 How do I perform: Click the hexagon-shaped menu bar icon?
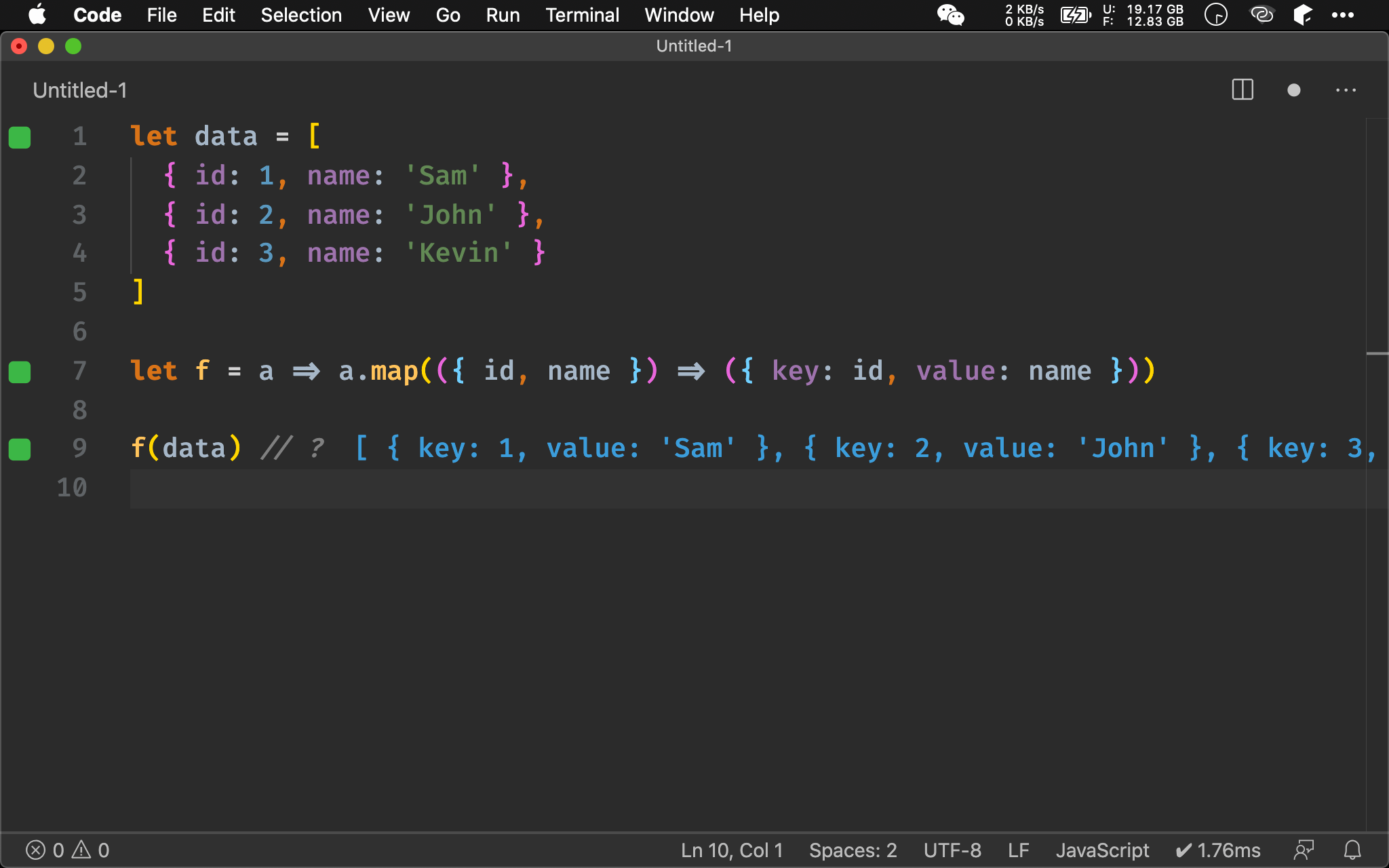pos(1303,15)
